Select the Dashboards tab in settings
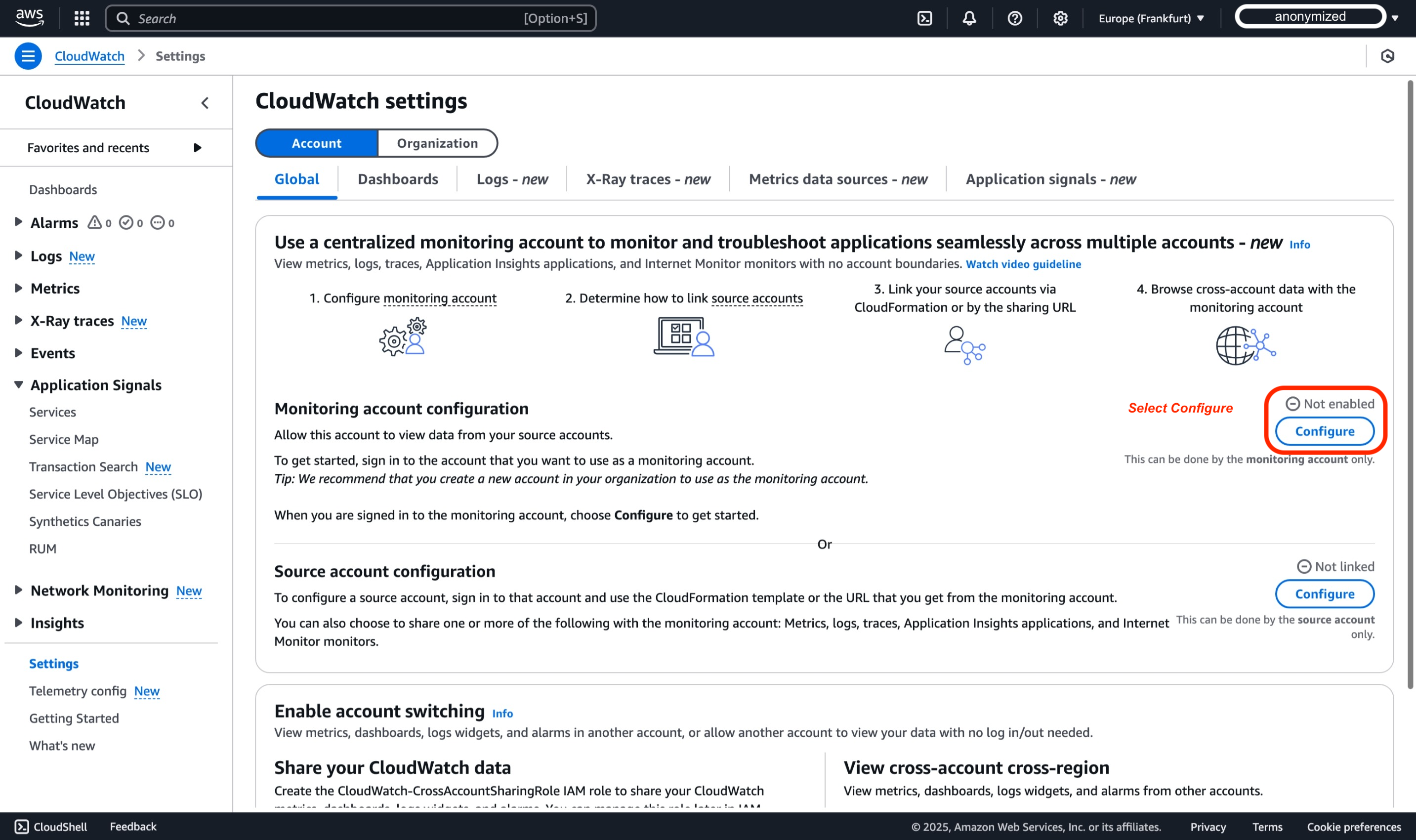 point(398,179)
